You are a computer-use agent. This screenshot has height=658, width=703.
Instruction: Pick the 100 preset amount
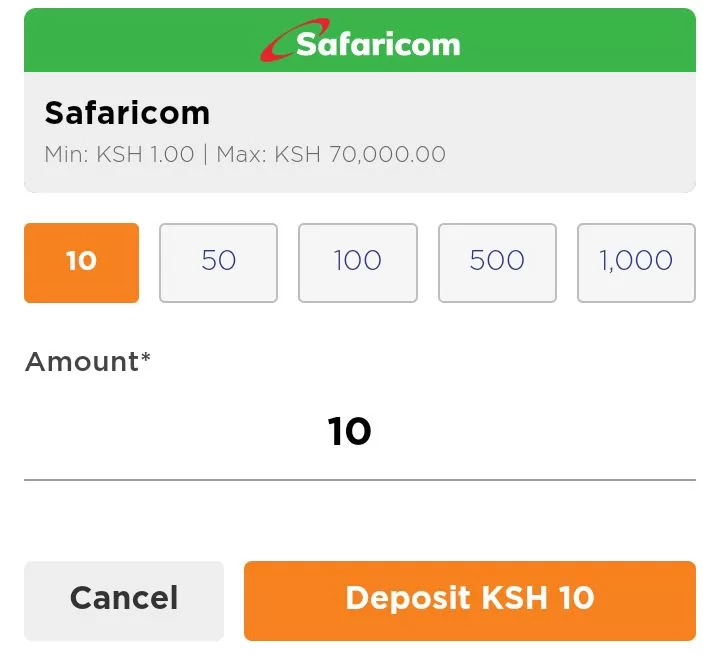pyautogui.click(x=358, y=263)
